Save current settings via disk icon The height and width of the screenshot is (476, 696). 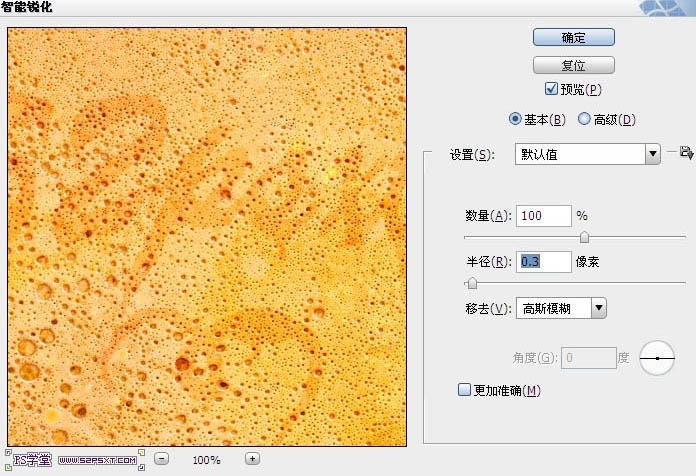pyautogui.click(x=686, y=153)
